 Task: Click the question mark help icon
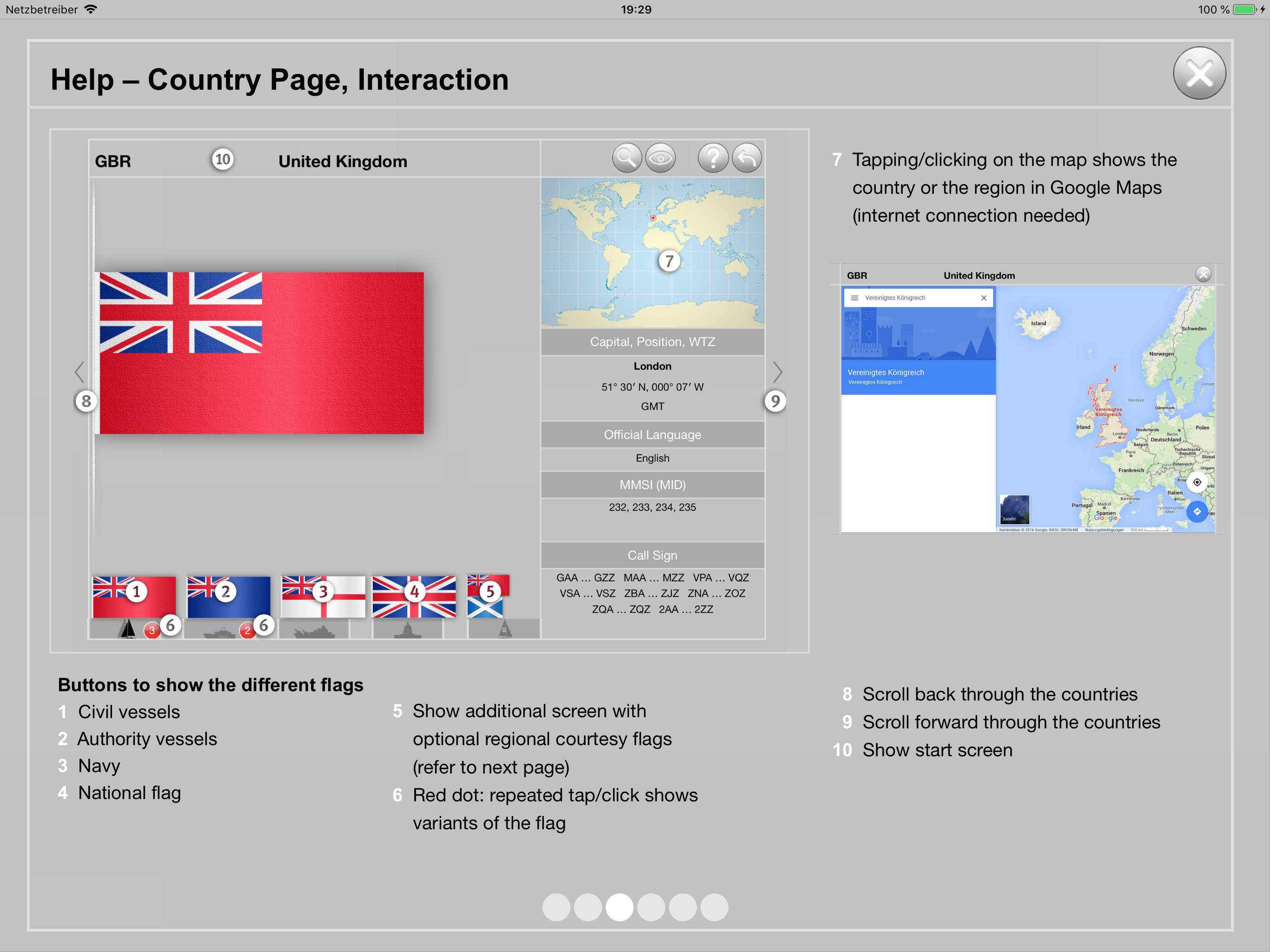pyautogui.click(x=713, y=158)
